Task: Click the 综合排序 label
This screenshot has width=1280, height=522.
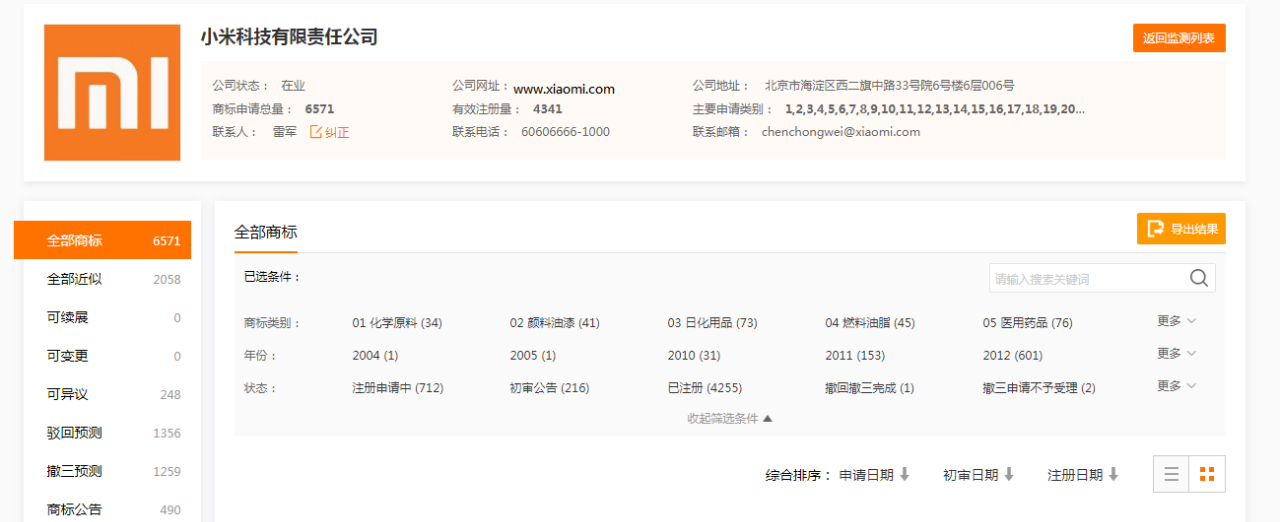Action: (x=799, y=475)
